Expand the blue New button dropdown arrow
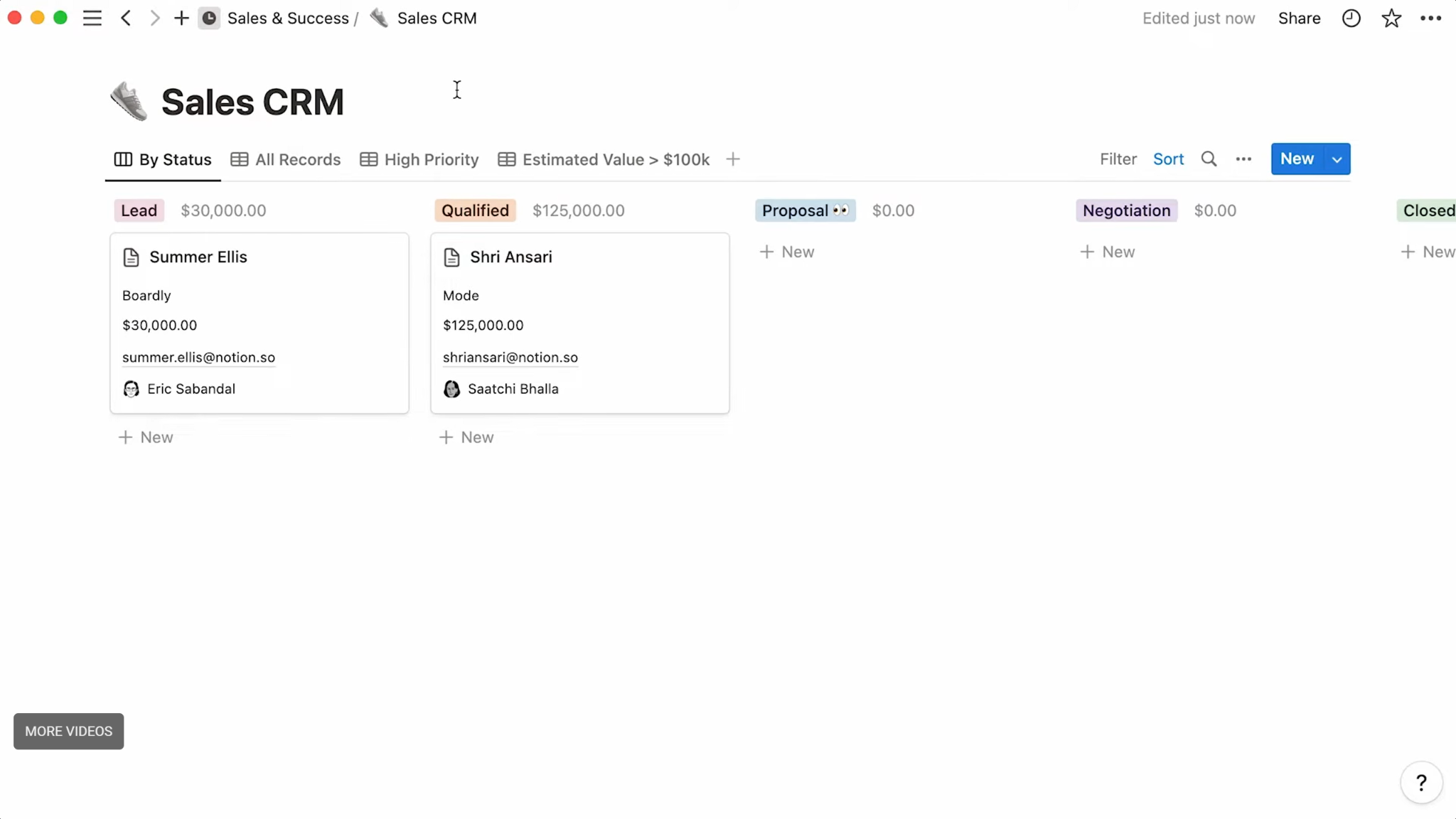The width and height of the screenshot is (1456, 819). pos(1337,159)
